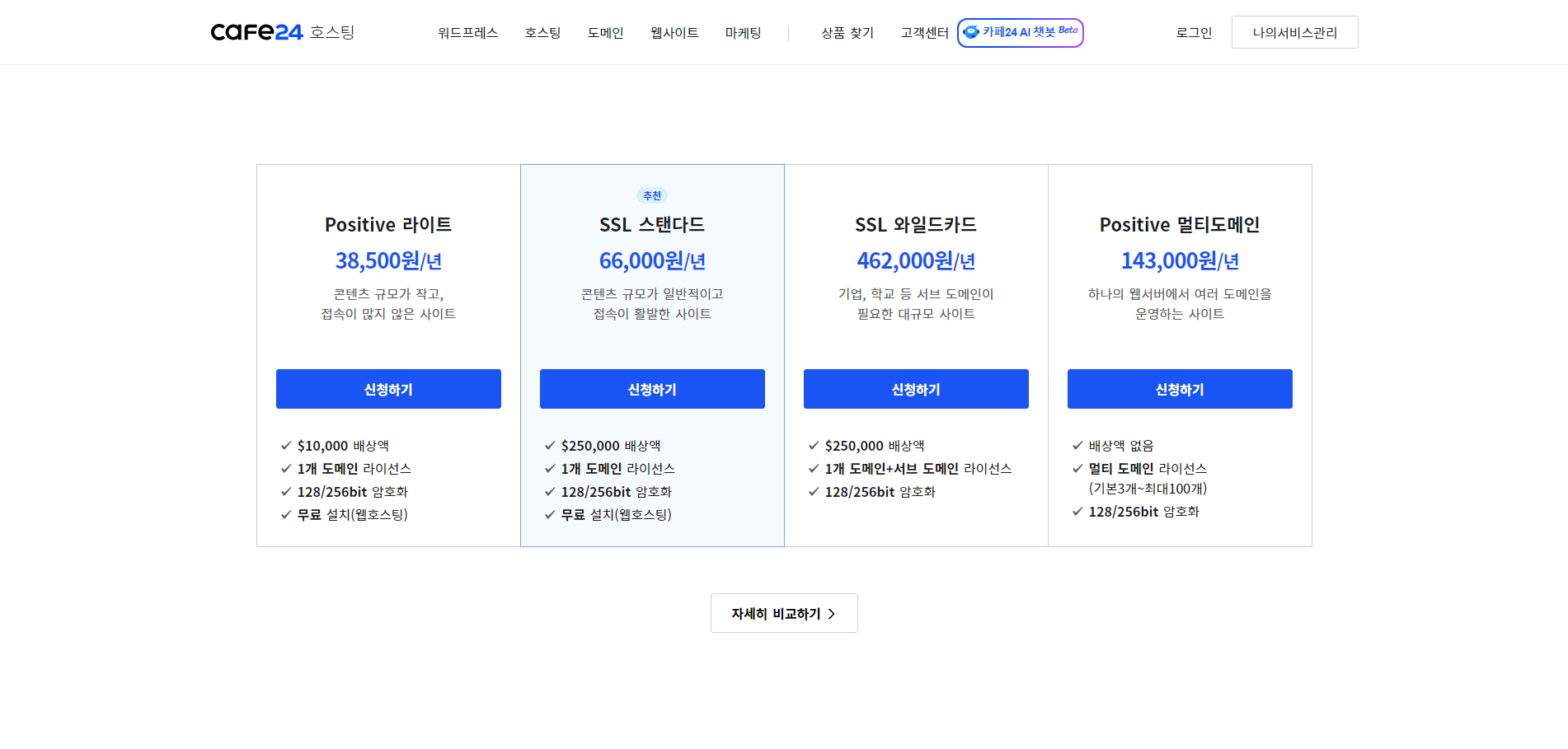Screen dimensions: 1568x749
Task: Click the 추천 badge on SSL 스탠다드
Action: [651, 195]
